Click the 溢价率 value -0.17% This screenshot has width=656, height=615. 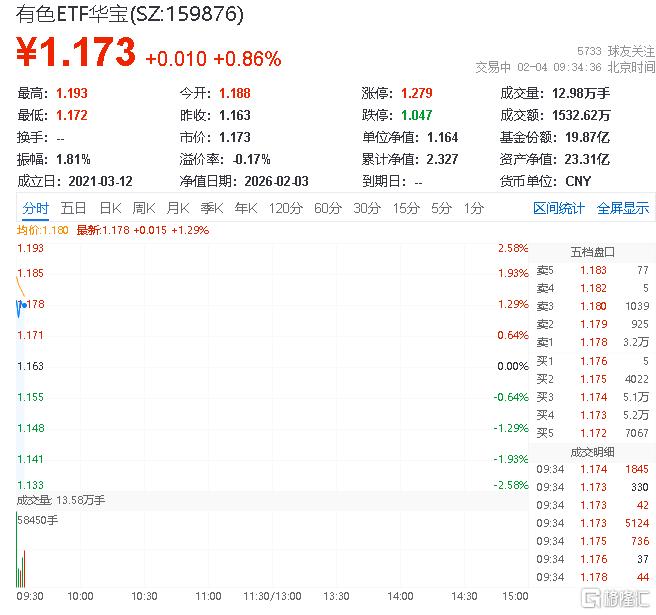coord(252,159)
